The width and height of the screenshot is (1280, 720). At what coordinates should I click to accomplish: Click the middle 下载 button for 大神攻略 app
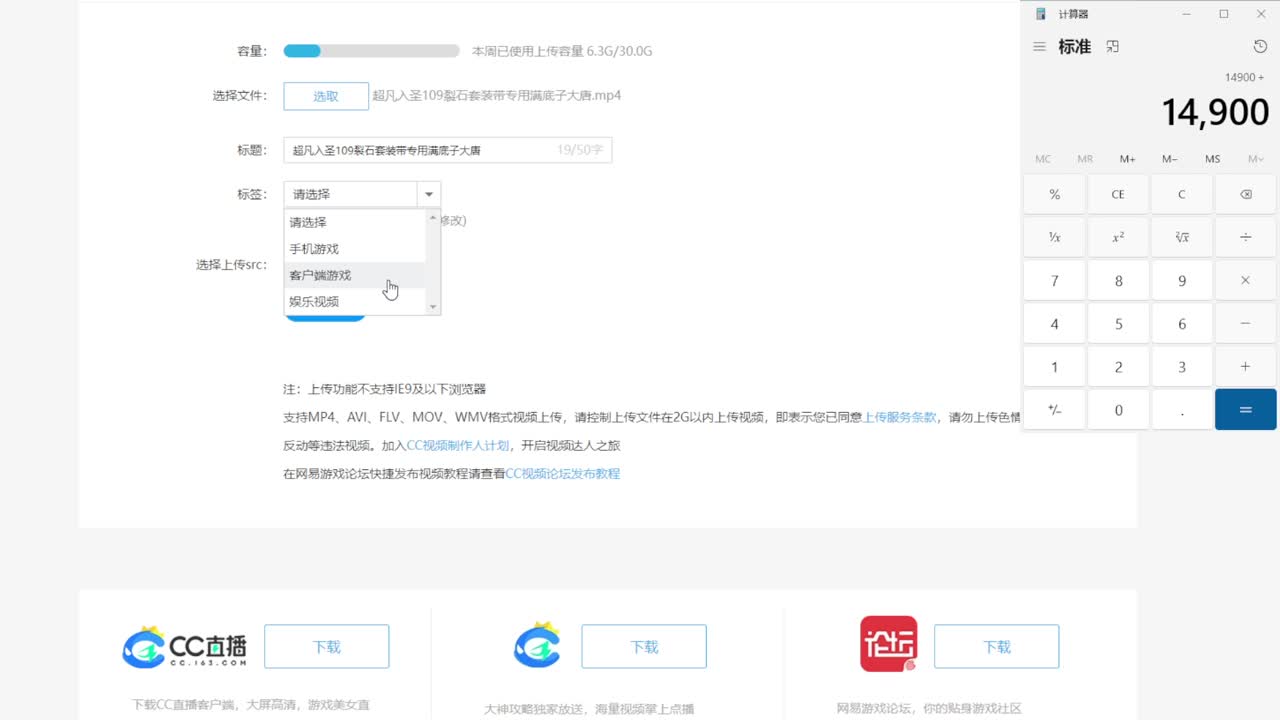click(x=644, y=647)
